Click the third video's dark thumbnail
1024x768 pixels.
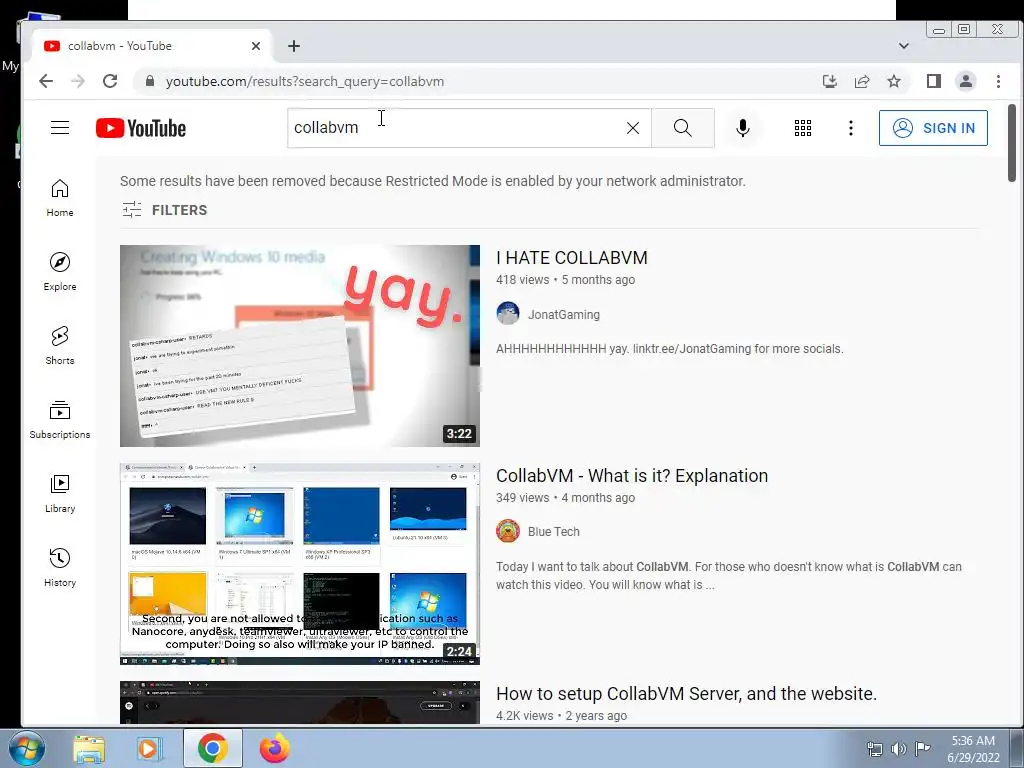pyautogui.click(x=300, y=703)
